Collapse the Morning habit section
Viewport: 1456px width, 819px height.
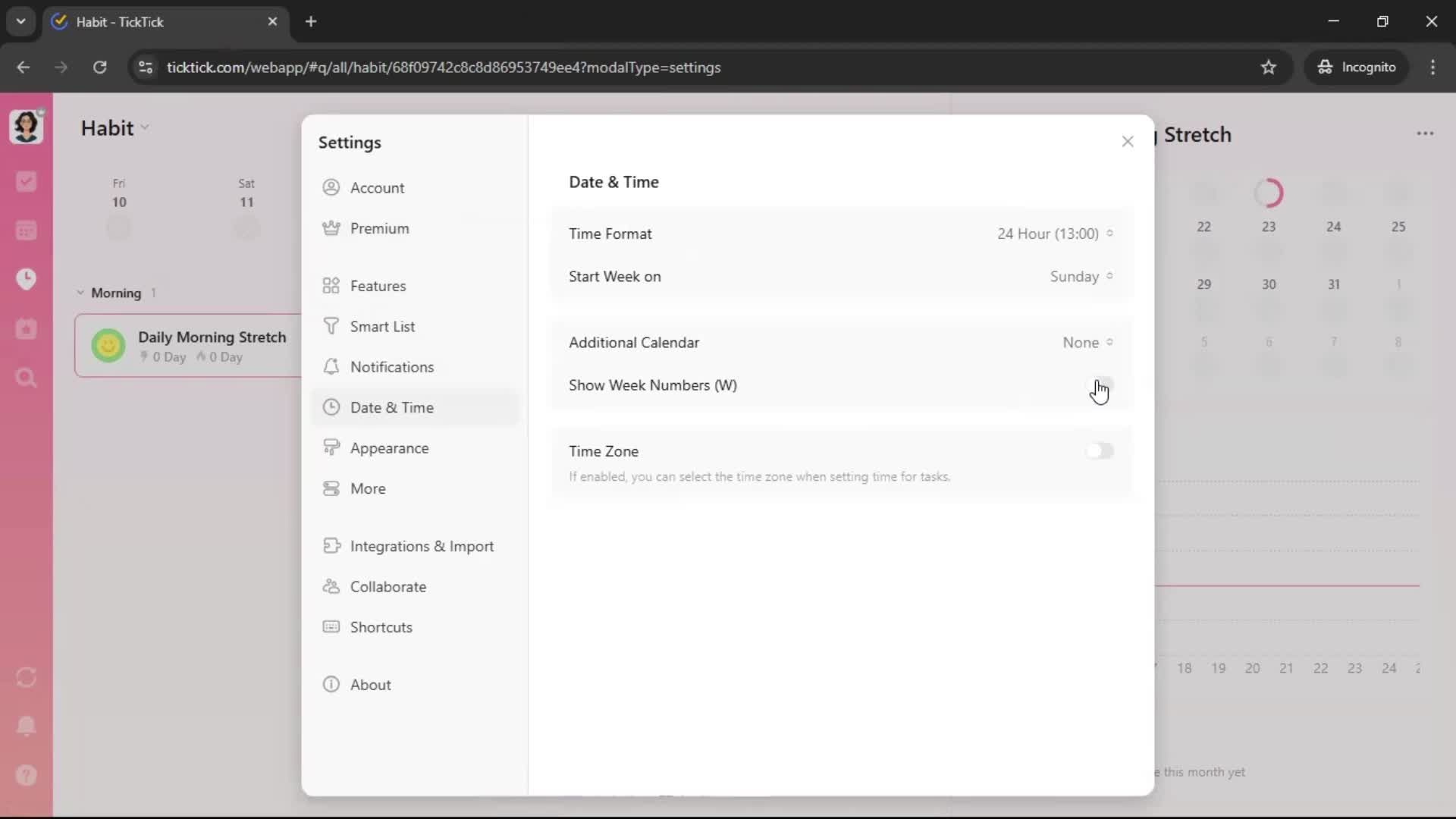80,293
